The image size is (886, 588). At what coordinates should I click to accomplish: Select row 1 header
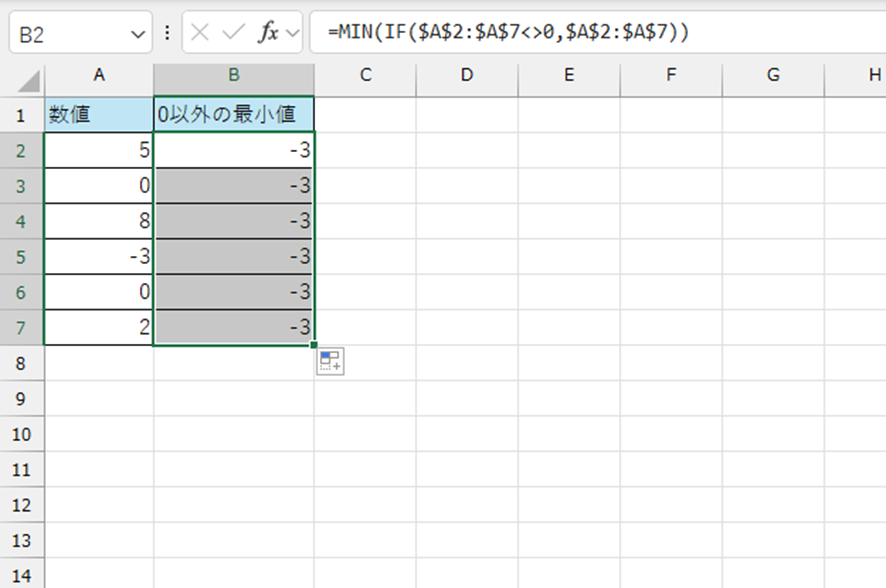(21, 115)
